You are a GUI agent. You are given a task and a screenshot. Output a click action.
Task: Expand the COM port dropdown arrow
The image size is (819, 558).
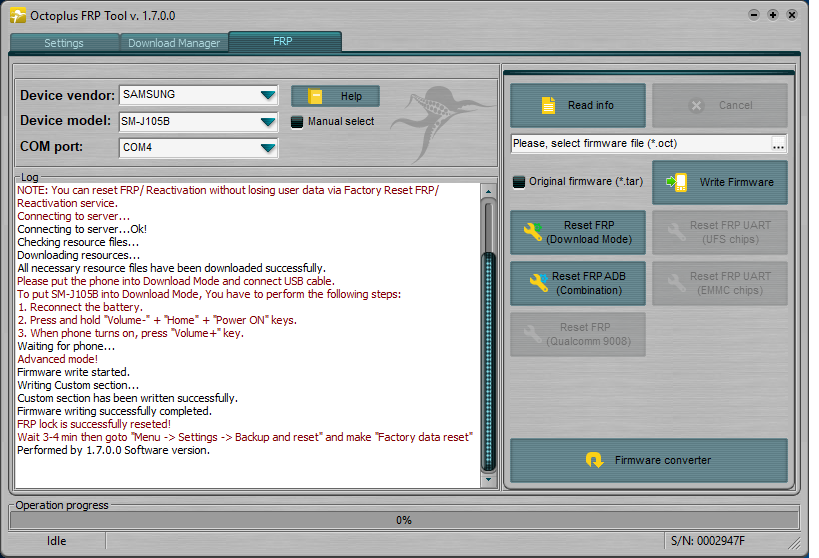pos(268,148)
